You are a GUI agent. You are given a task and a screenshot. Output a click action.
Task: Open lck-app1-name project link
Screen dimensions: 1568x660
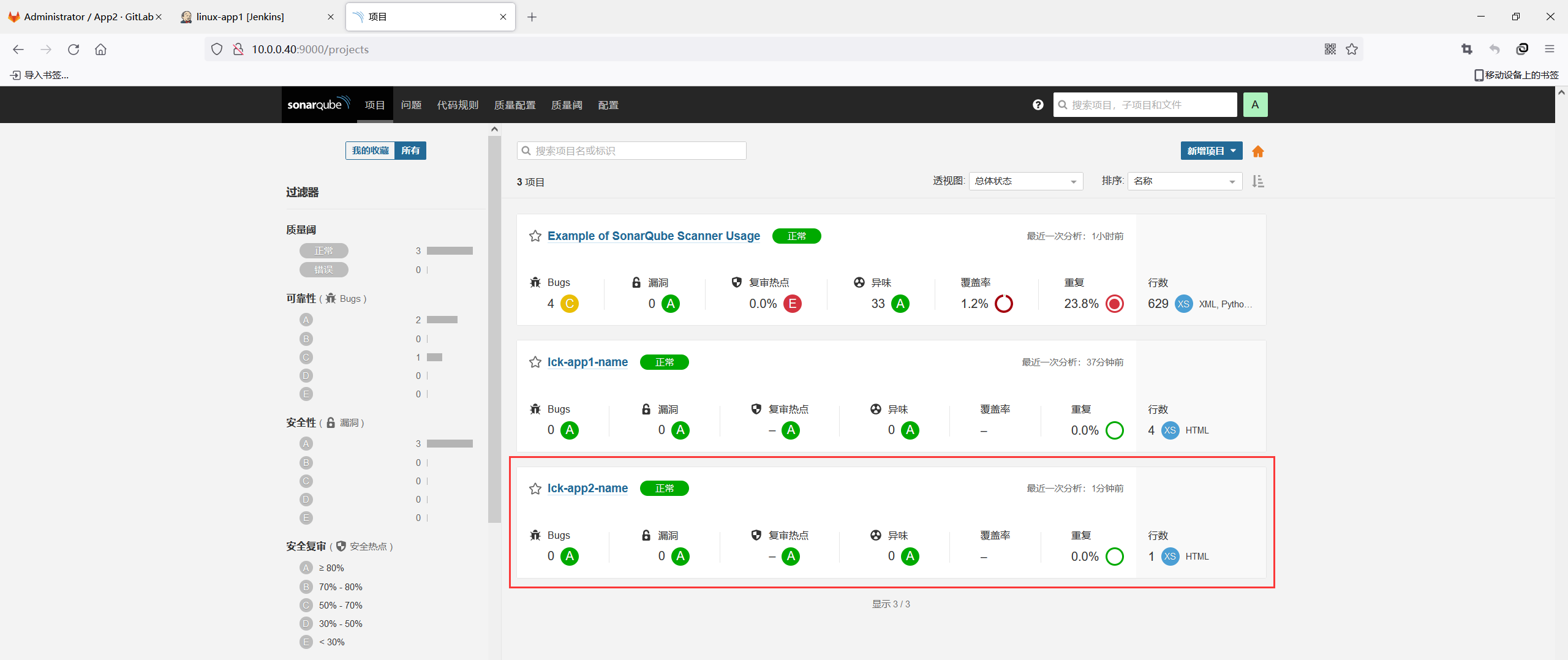587,362
